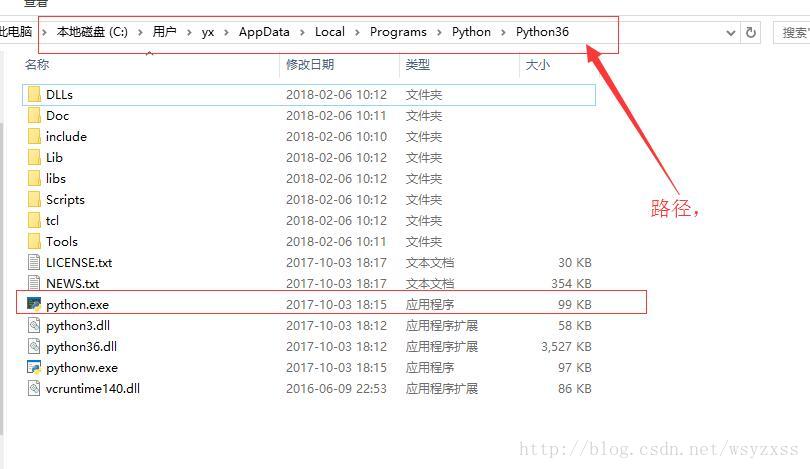This screenshot has height=469, width=810.
Task: Open the address bar history dropdown
Action: coord(730,33)
